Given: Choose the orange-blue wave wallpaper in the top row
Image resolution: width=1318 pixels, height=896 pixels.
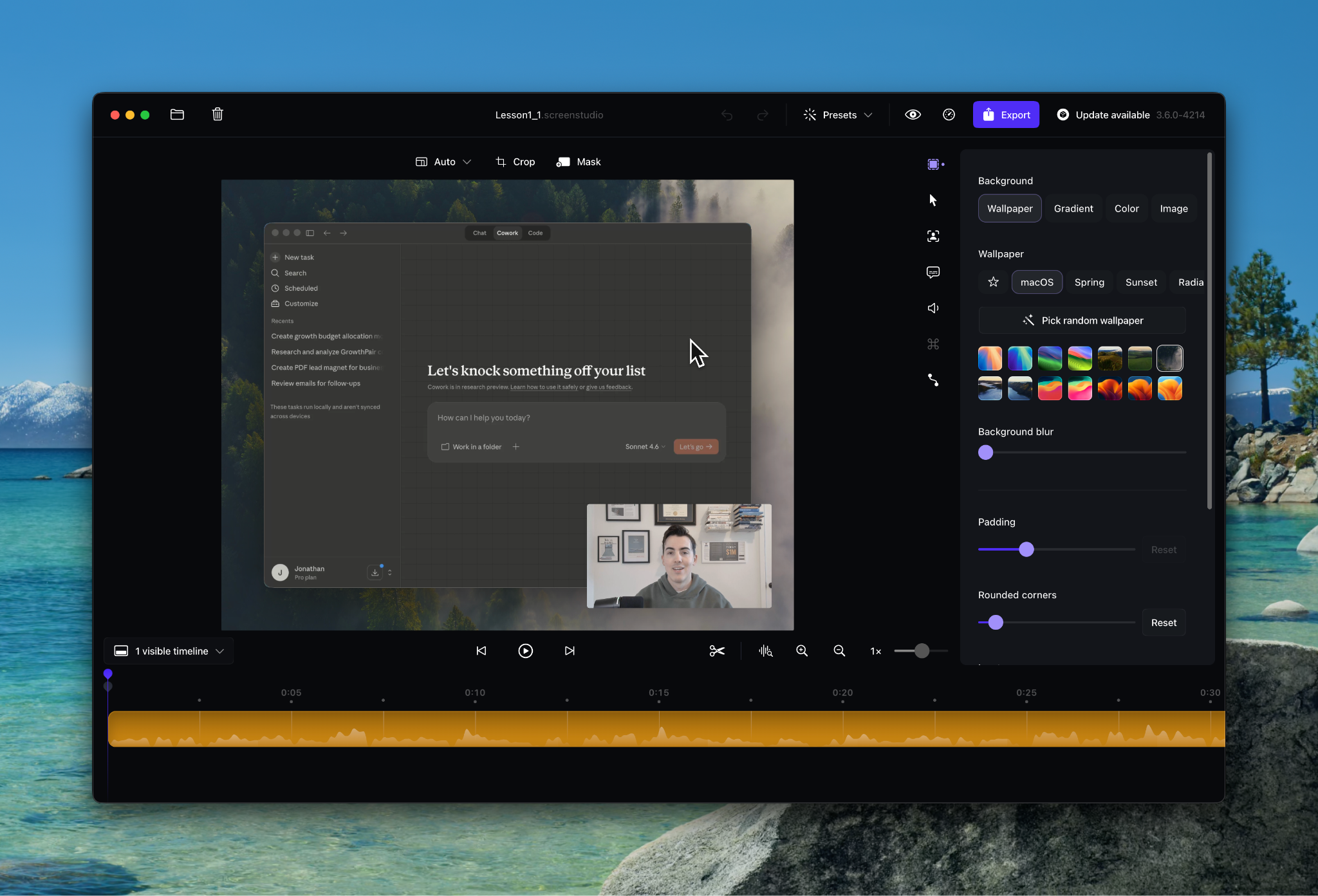Looking at the screenshot, I should pyautogui.click(x=990, y=358).
